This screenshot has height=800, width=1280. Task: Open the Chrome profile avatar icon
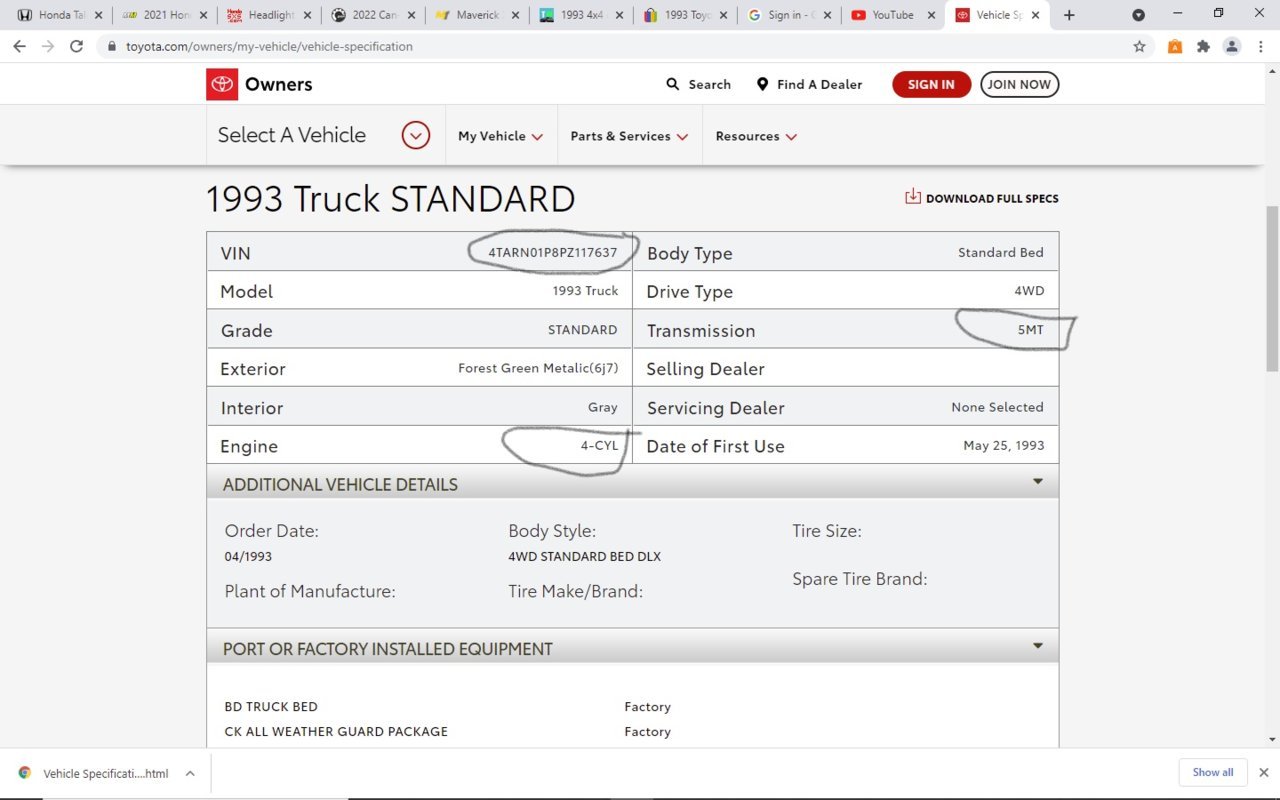[1232, 46]
